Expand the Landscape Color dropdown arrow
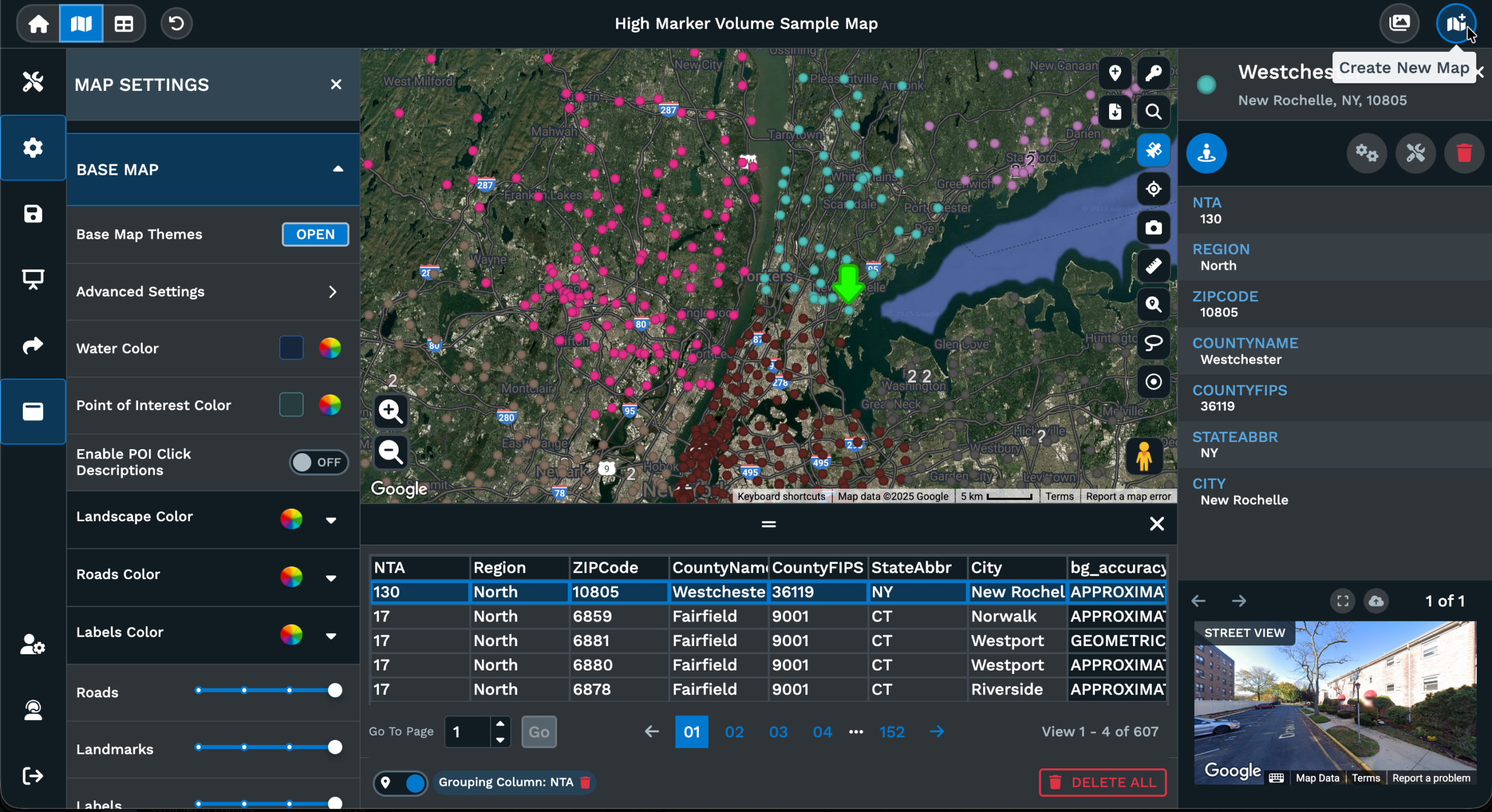Image resolution: width=1492 pixels, height=812 pixels. point(331,520)
